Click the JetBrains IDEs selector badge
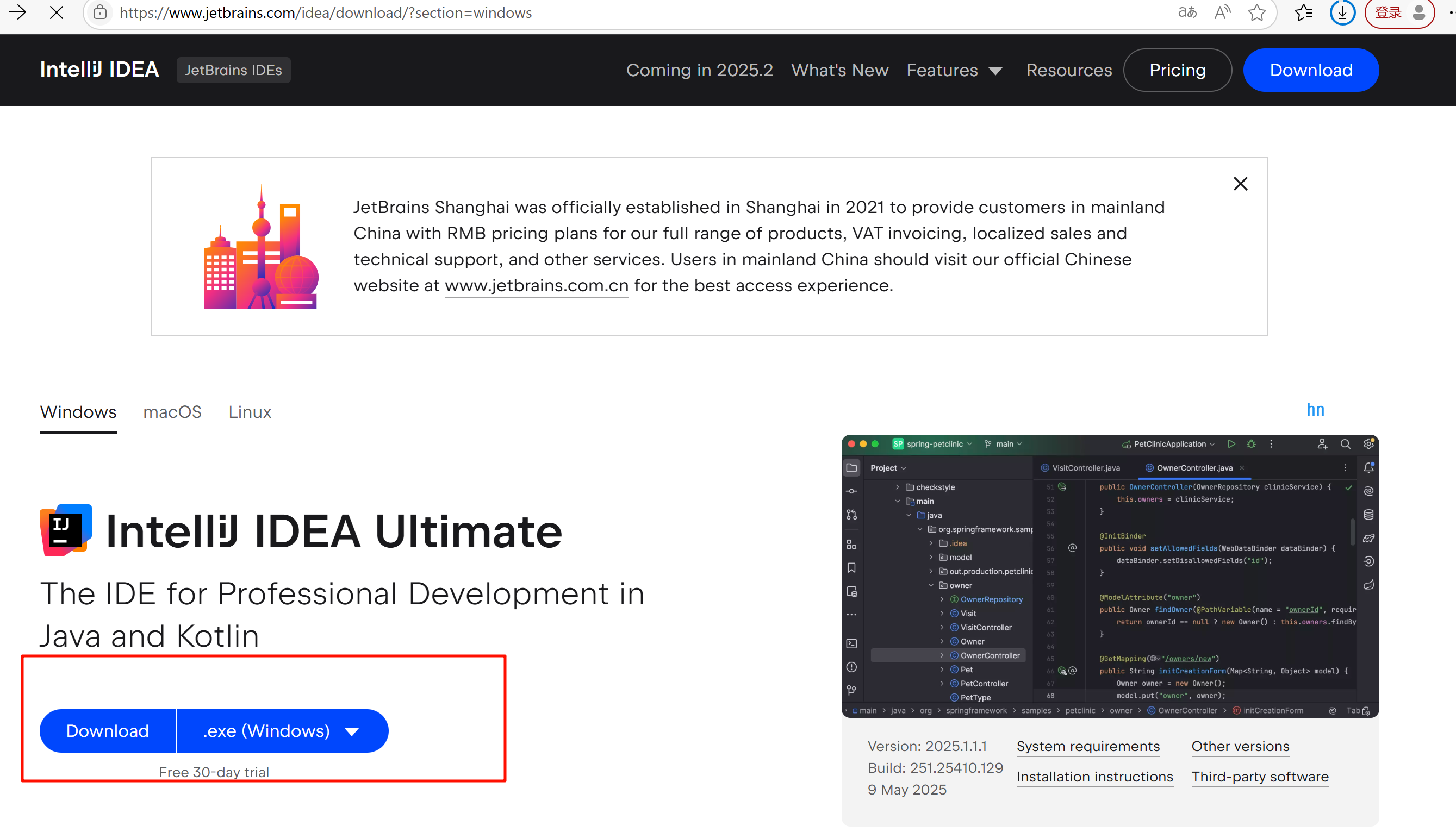 coord(233,70)
